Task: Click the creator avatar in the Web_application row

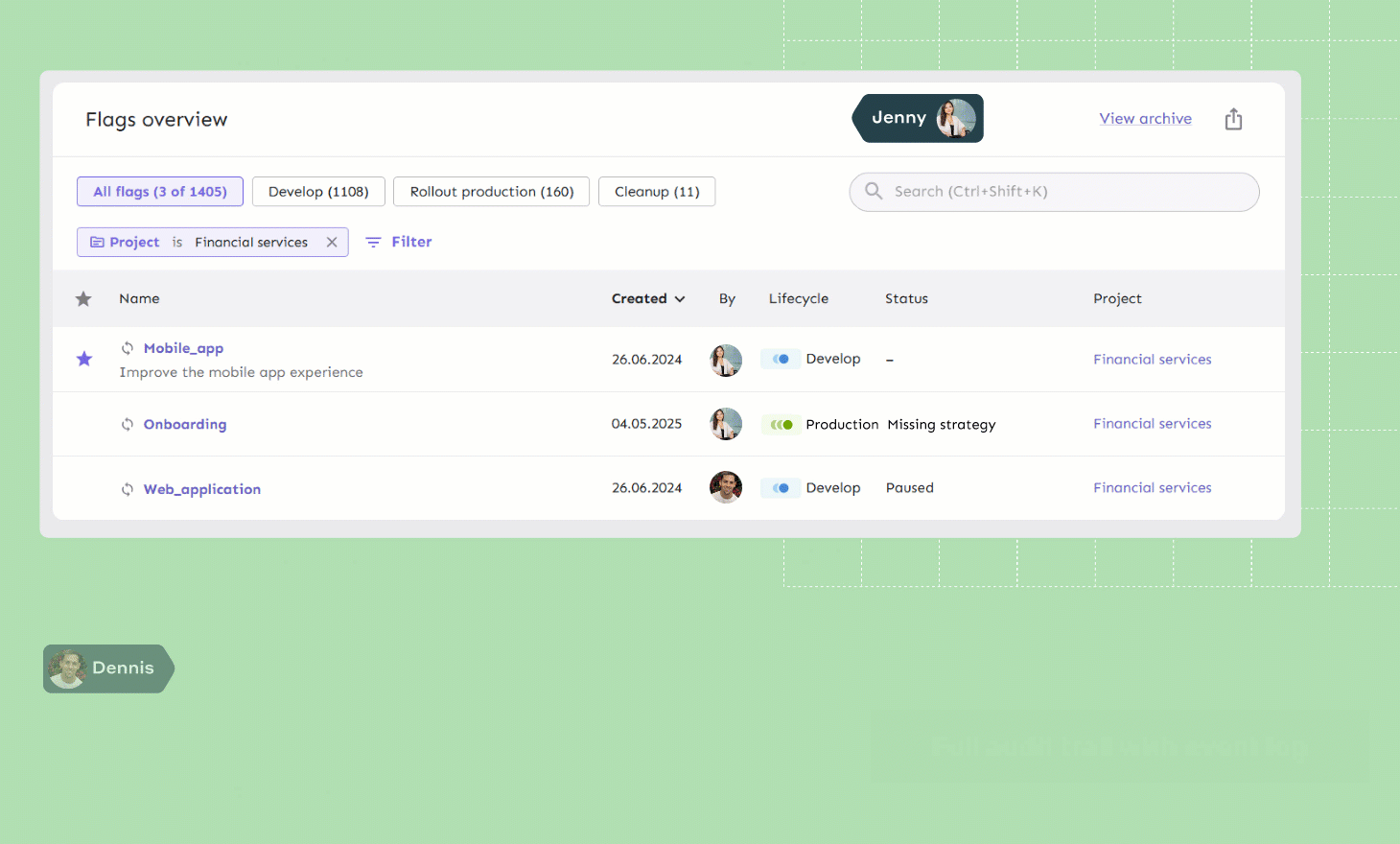Action: click(726, 487)
